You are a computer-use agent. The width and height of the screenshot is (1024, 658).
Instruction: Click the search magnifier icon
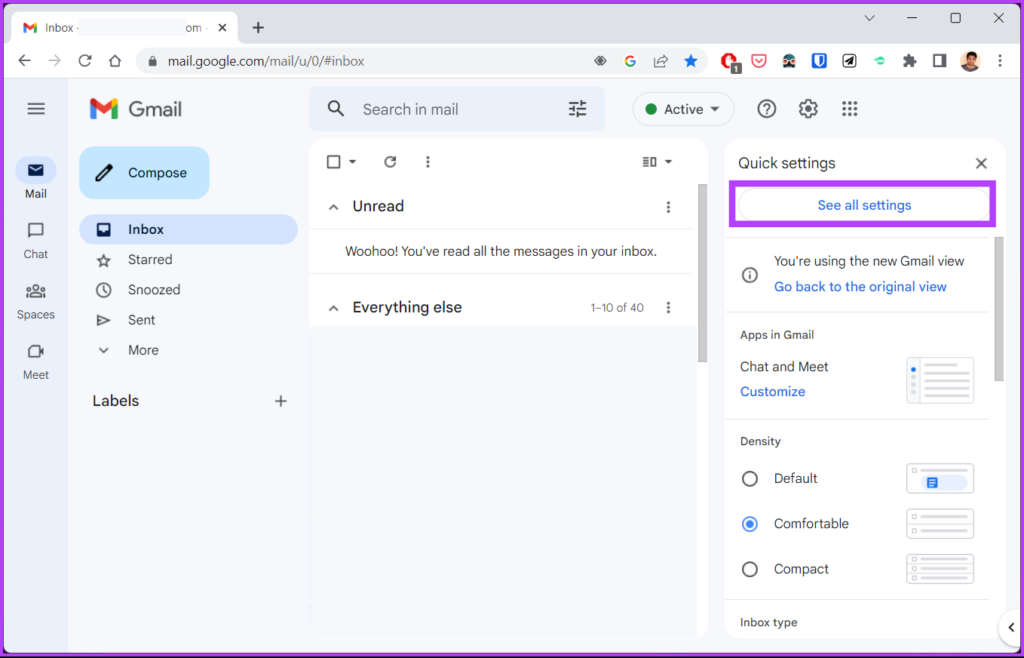point(336,108)
